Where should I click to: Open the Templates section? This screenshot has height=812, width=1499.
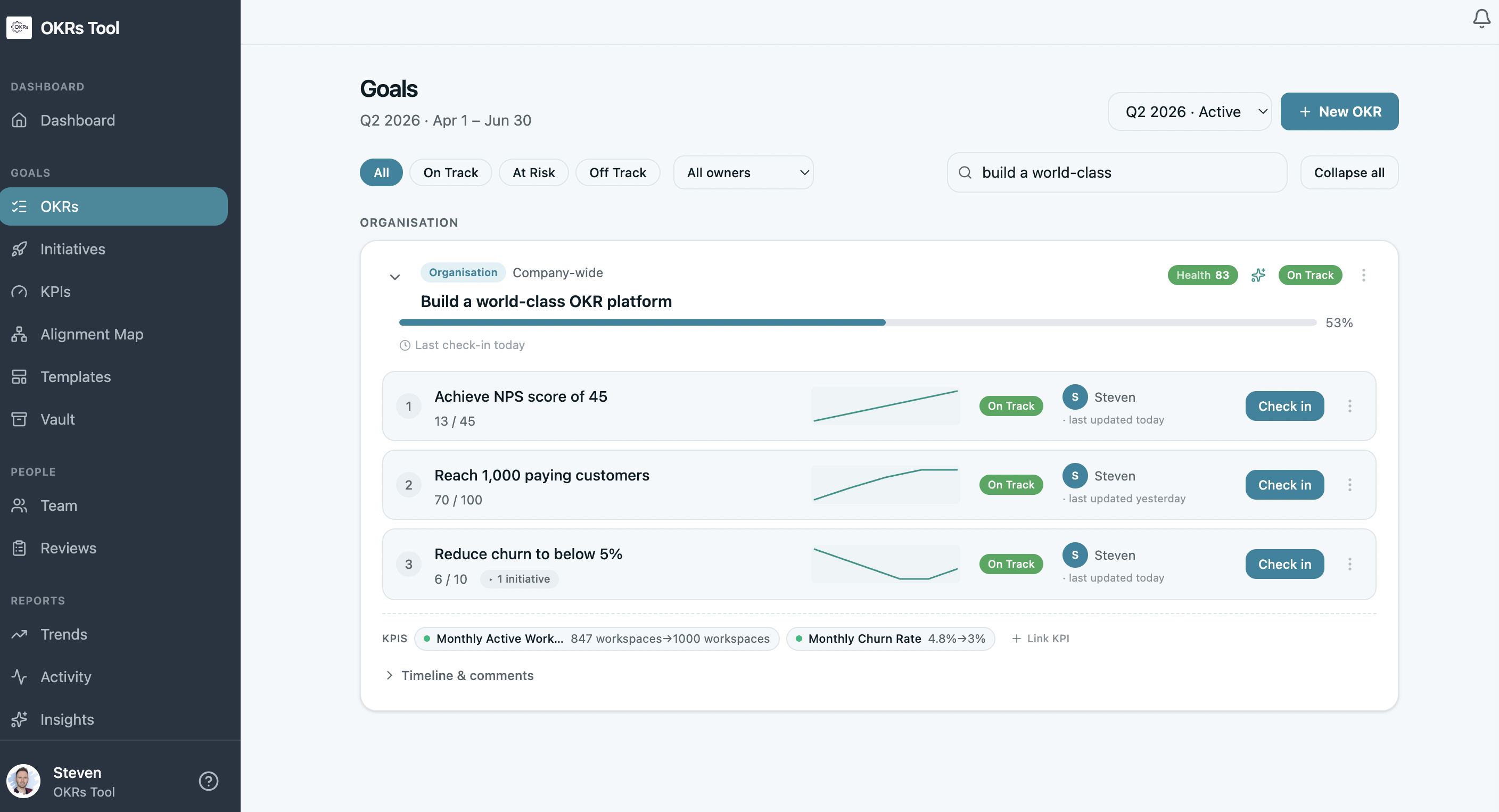coord(76,376)
